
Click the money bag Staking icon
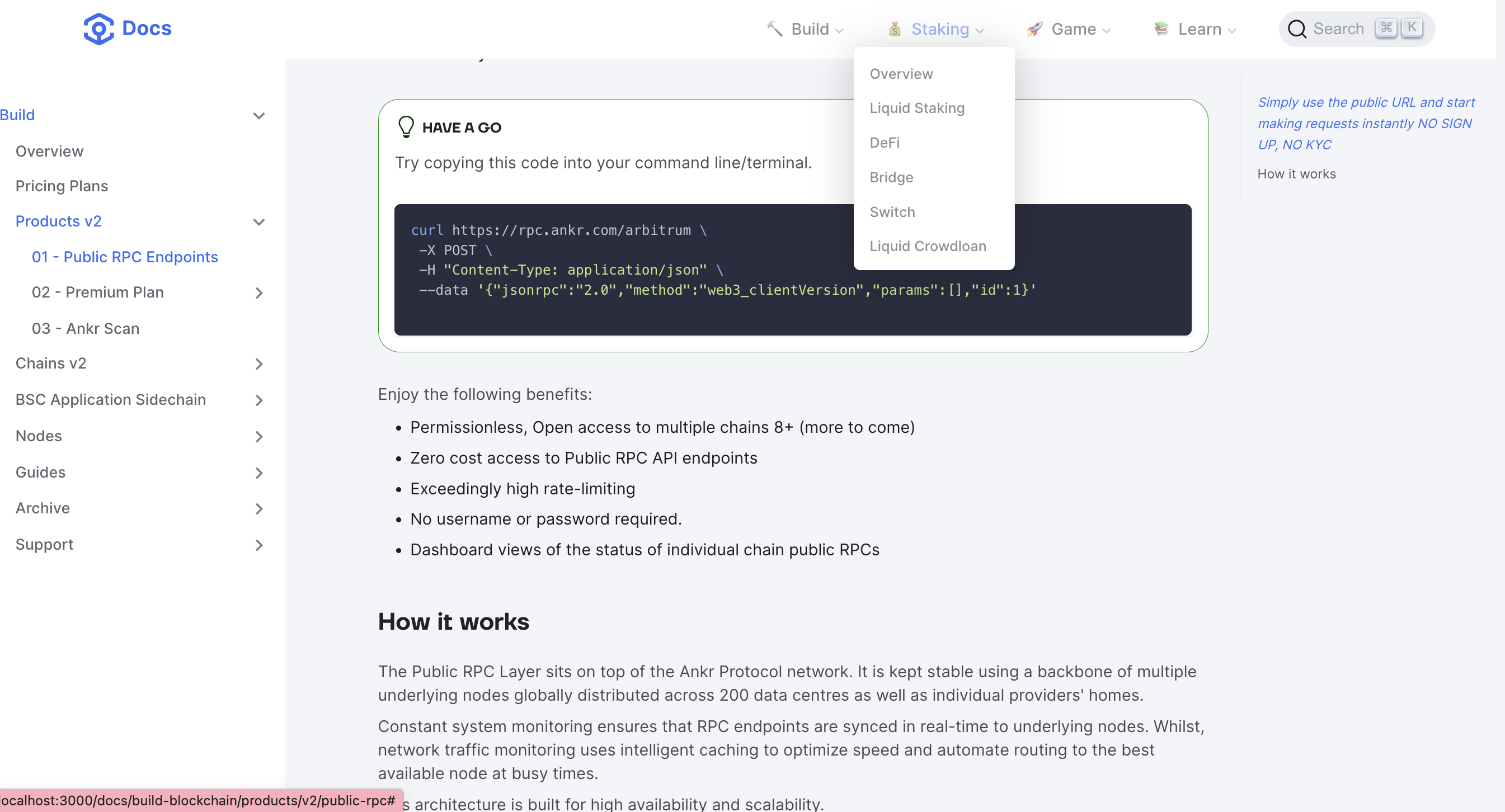point(895,29)
